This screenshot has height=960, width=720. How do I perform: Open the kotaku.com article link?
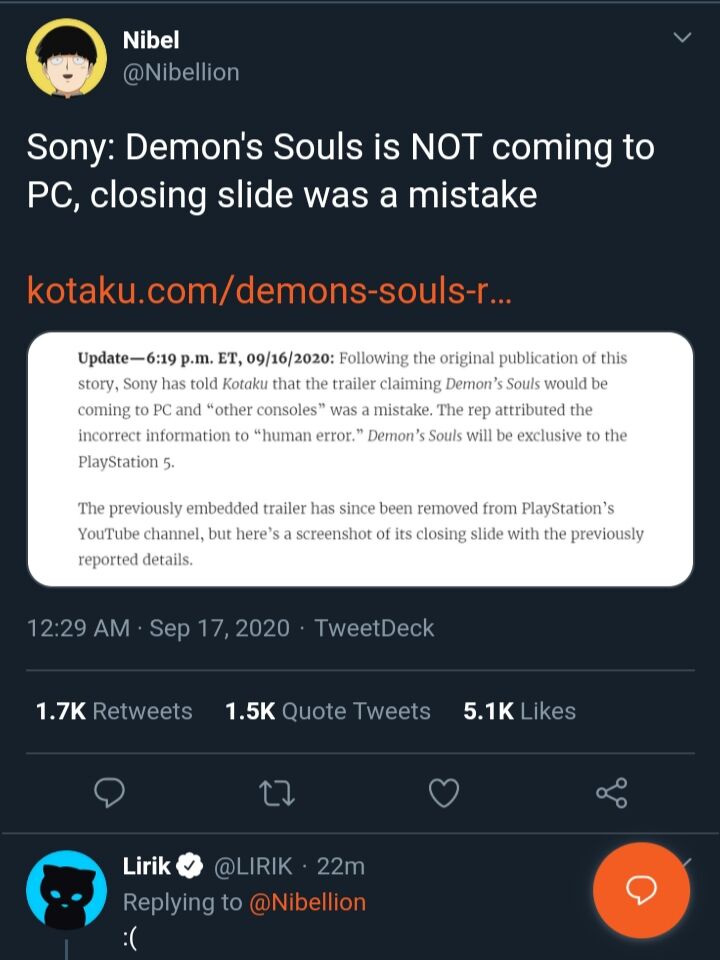point(270,291)
